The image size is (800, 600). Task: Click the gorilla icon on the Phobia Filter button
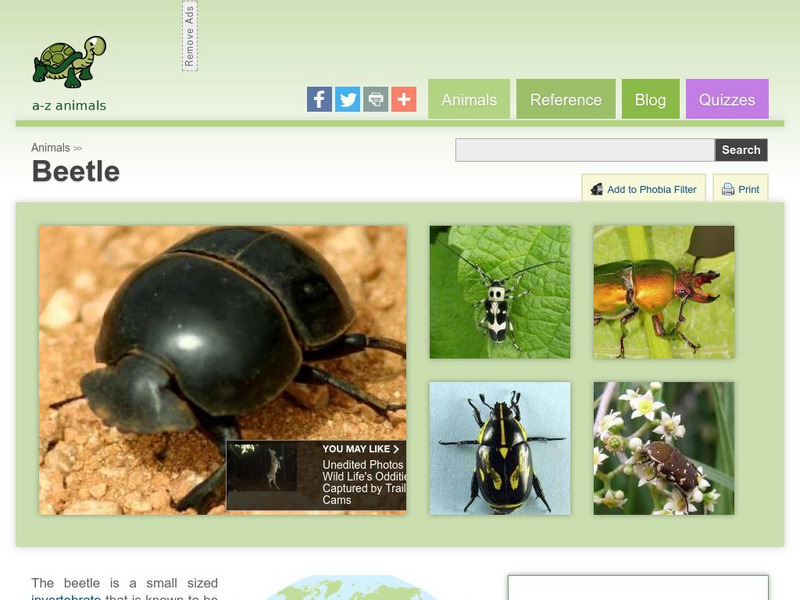click(x=597, y=188)
